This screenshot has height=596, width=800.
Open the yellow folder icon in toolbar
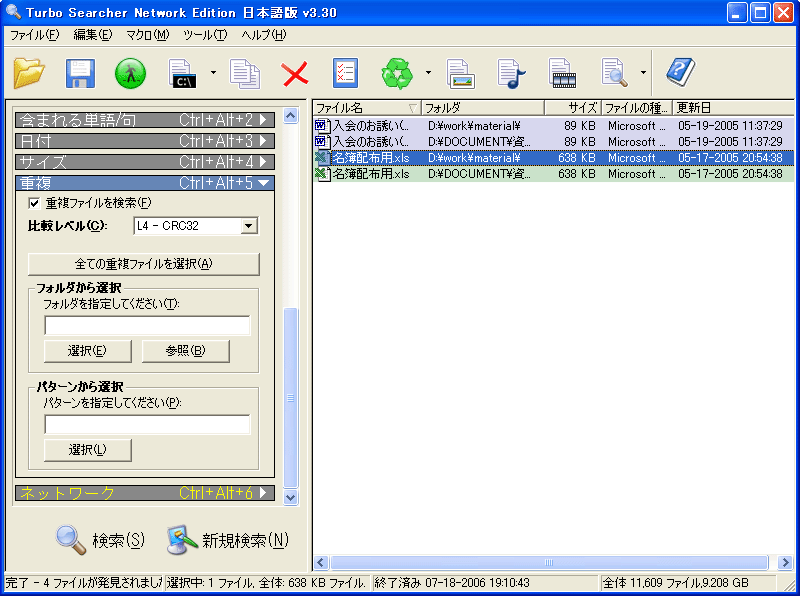(x=29, y=73)
